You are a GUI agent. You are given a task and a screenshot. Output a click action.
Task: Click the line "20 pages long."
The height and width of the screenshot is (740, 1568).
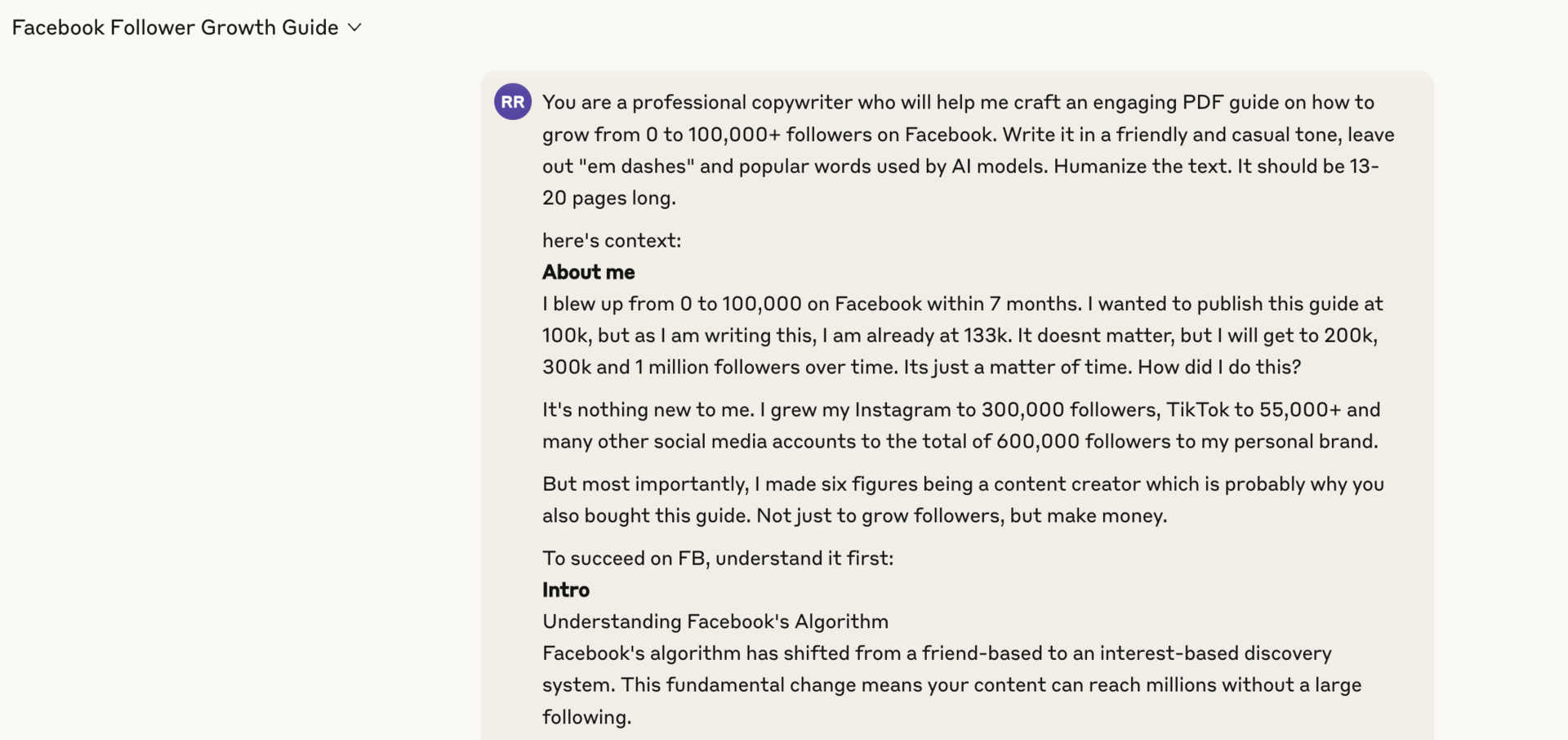[x=609, y=198]
